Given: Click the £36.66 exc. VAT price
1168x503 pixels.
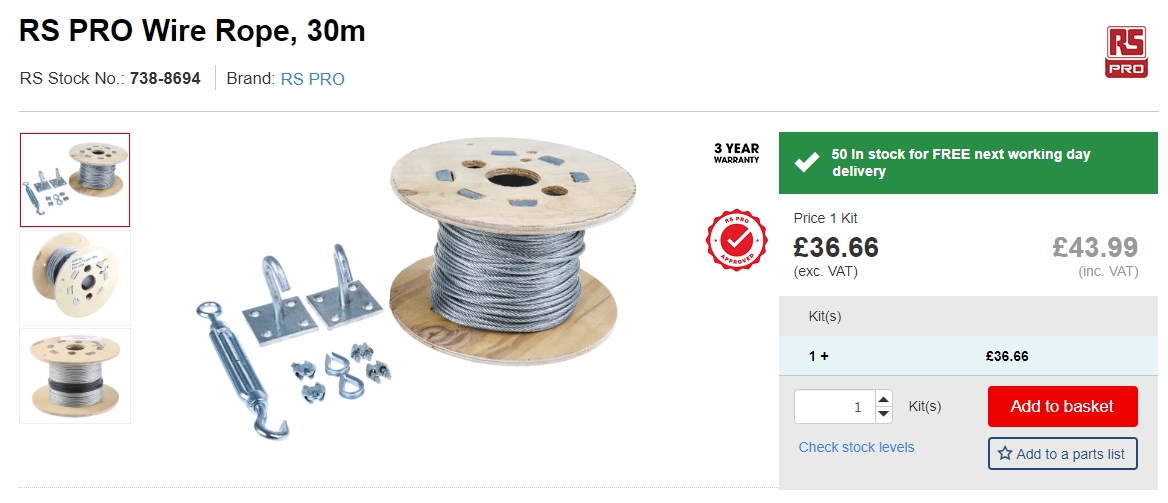Looking at the screenshot, I should (836, 247).
